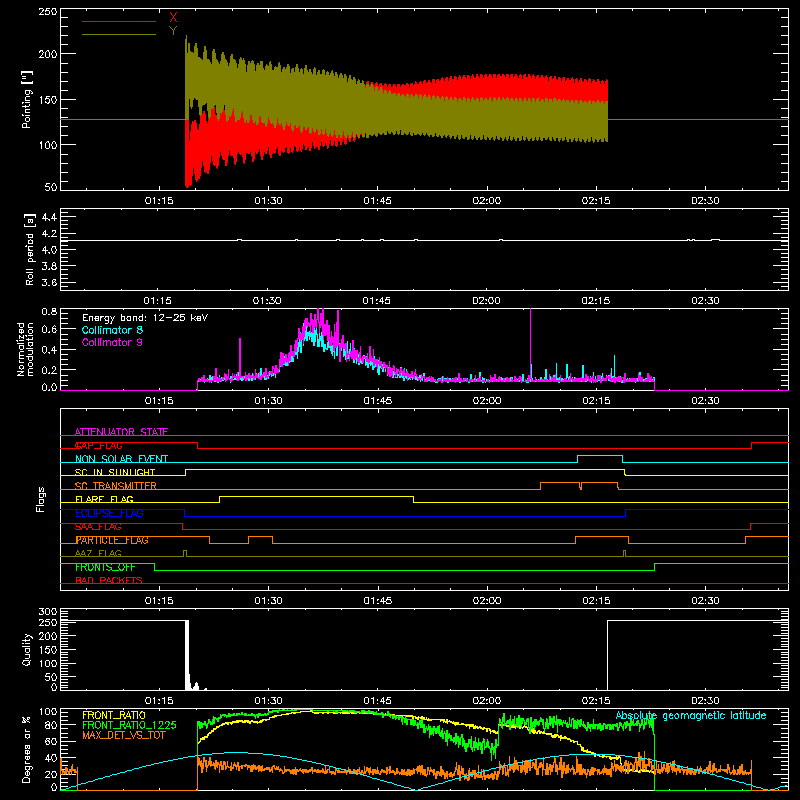Click the 0.4 value on modulation axis
This screenshot has height=800, width=800.
click(x=49, y=350)
